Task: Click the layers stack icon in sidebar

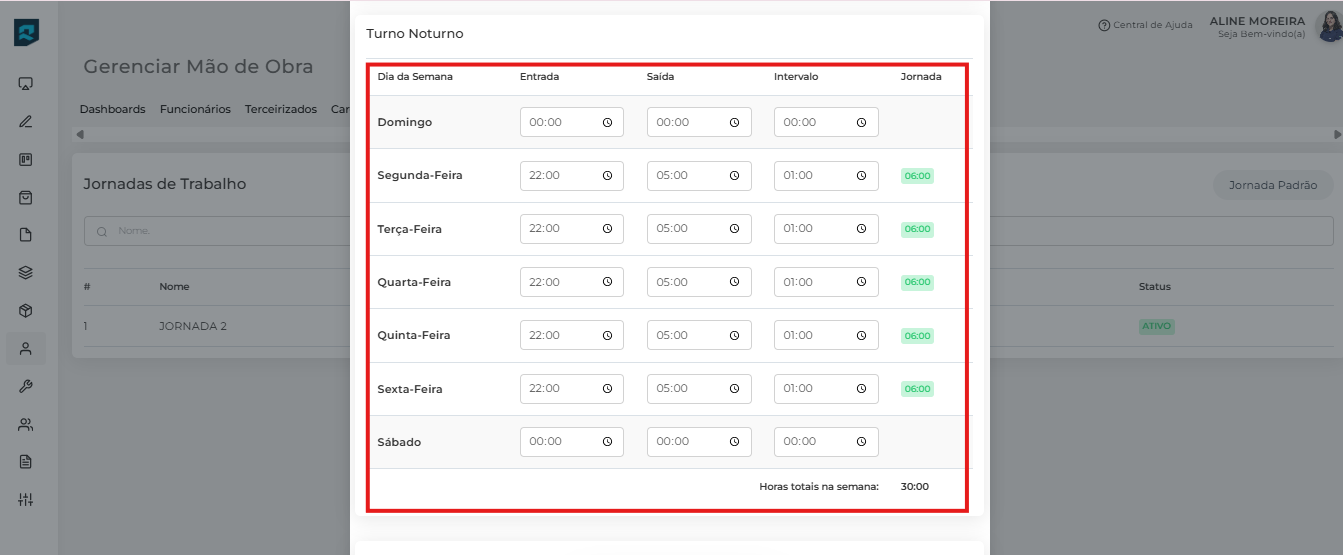Action: point(26,272)
